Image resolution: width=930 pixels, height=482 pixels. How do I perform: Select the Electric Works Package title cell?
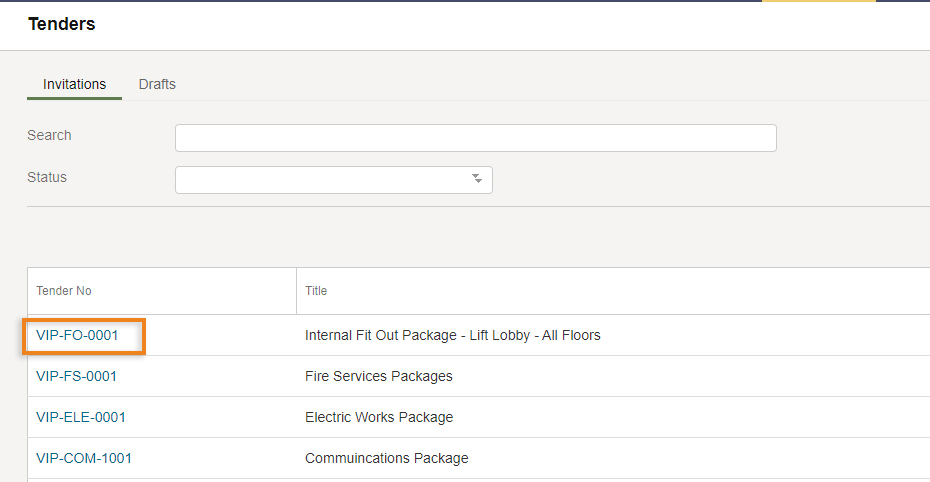(x=379, y=417)
